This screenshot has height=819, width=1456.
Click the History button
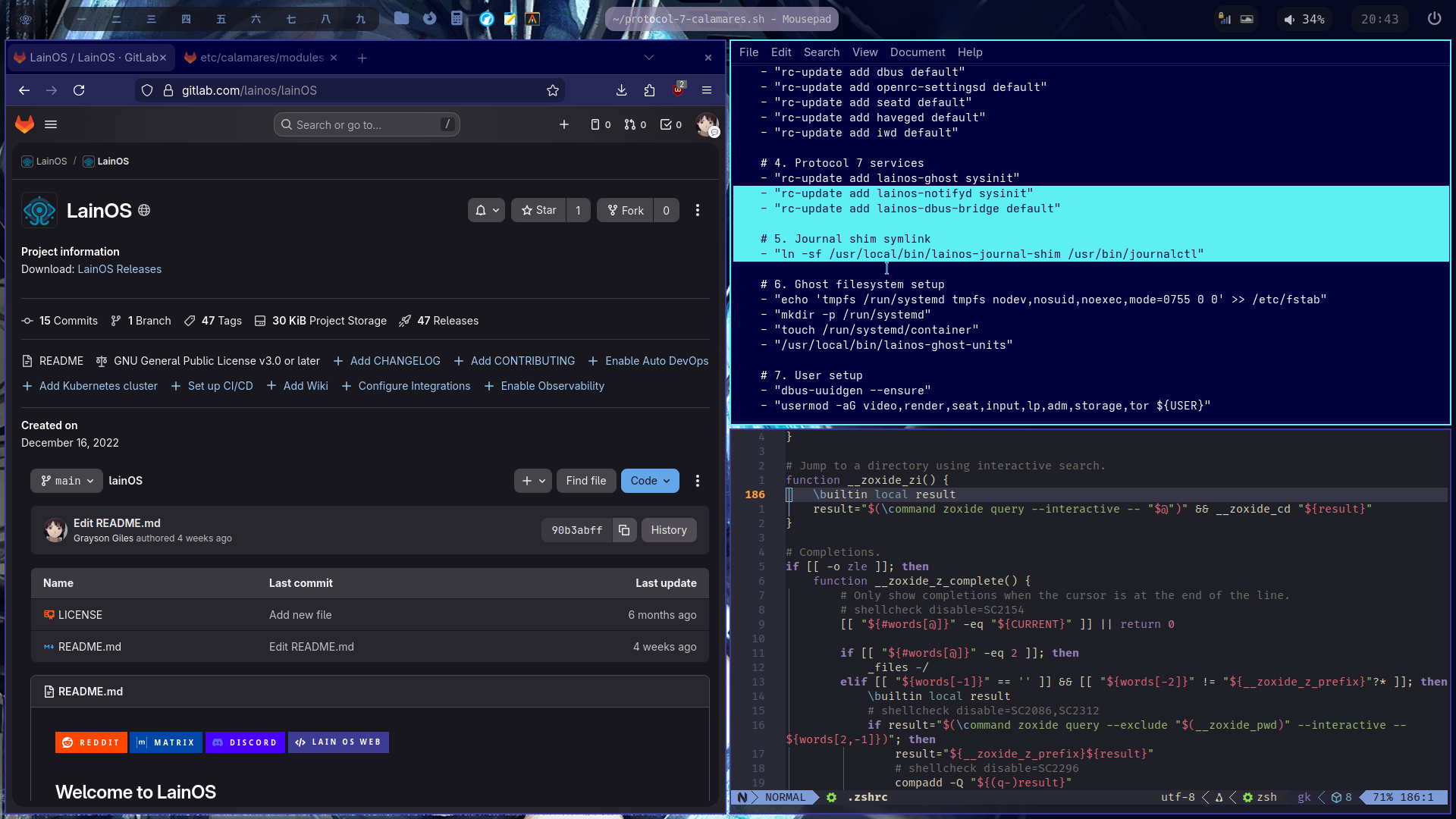(x=668, y=530)
